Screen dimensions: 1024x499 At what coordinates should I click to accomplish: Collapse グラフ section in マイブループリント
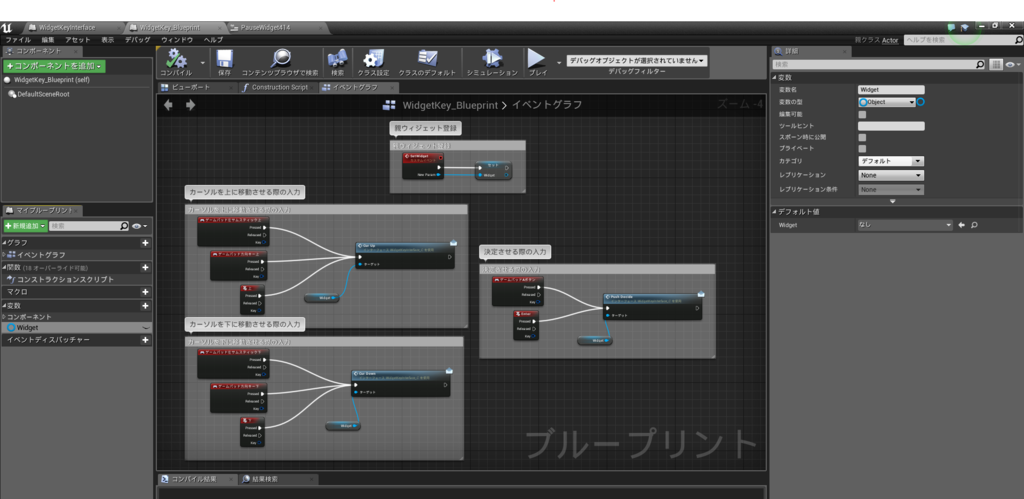pos(4,242)
